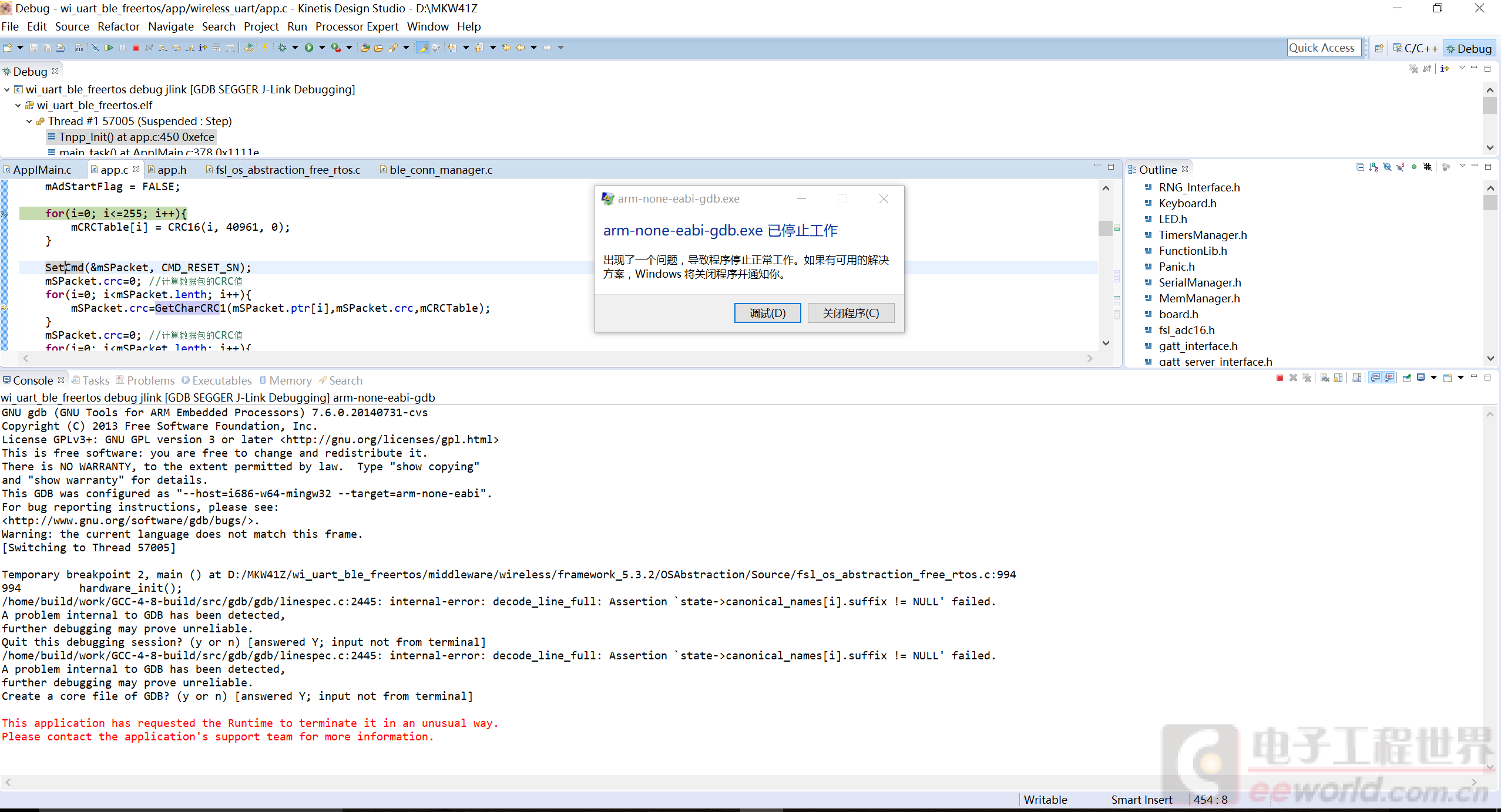Click the console red Terminate icon
This screenshot has height=812, width=1501.
click(x=1280, y=378)
